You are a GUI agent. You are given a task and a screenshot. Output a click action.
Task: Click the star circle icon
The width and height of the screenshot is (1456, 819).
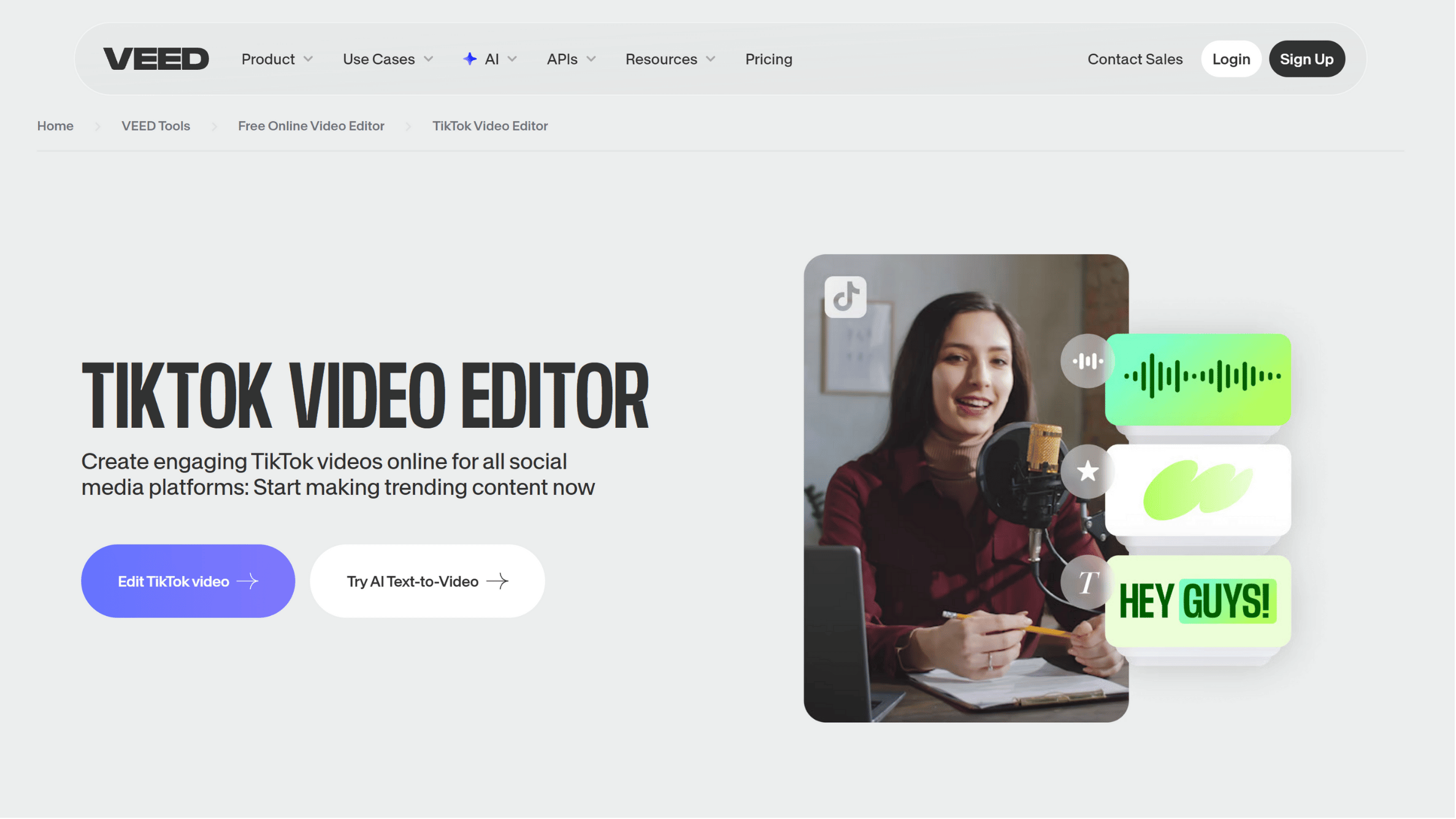[x=1087, y=471]
